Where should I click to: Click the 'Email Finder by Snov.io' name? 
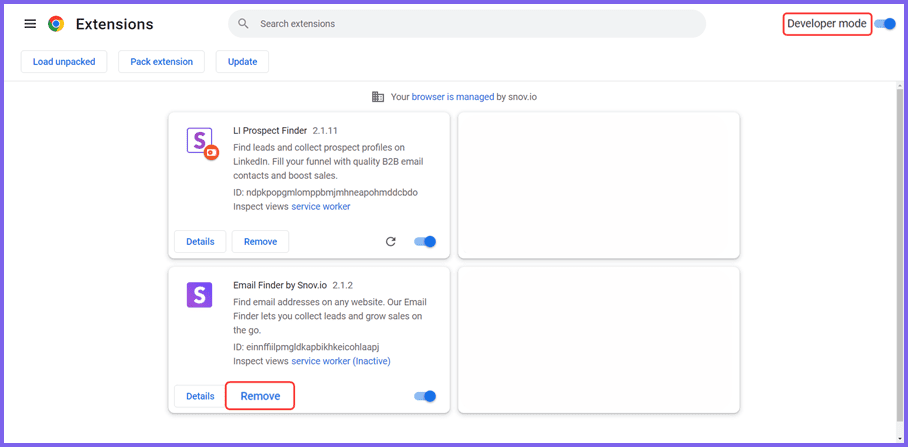click(x=280, y=285)
